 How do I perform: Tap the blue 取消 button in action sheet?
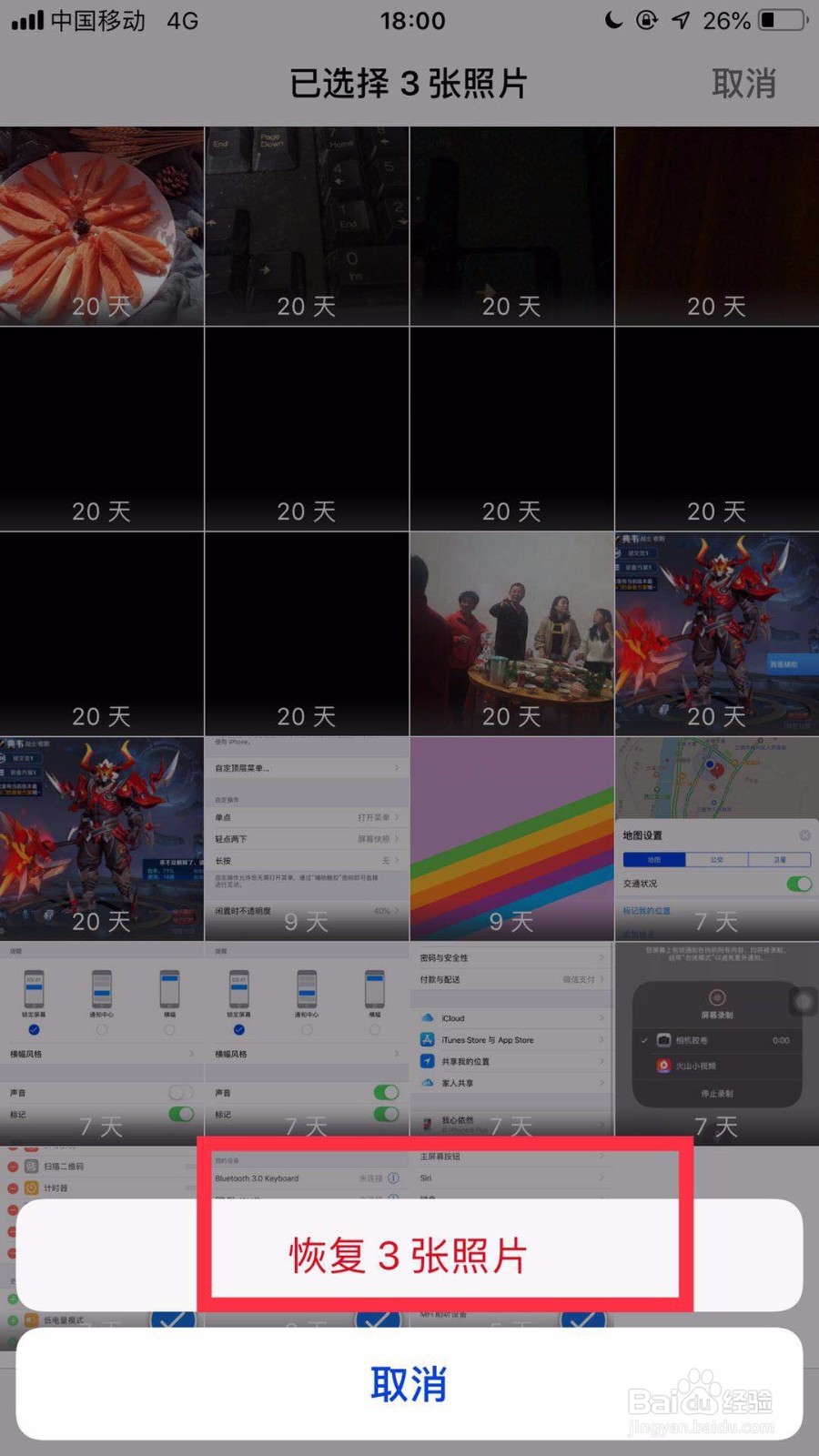(x=409, y=1384)
